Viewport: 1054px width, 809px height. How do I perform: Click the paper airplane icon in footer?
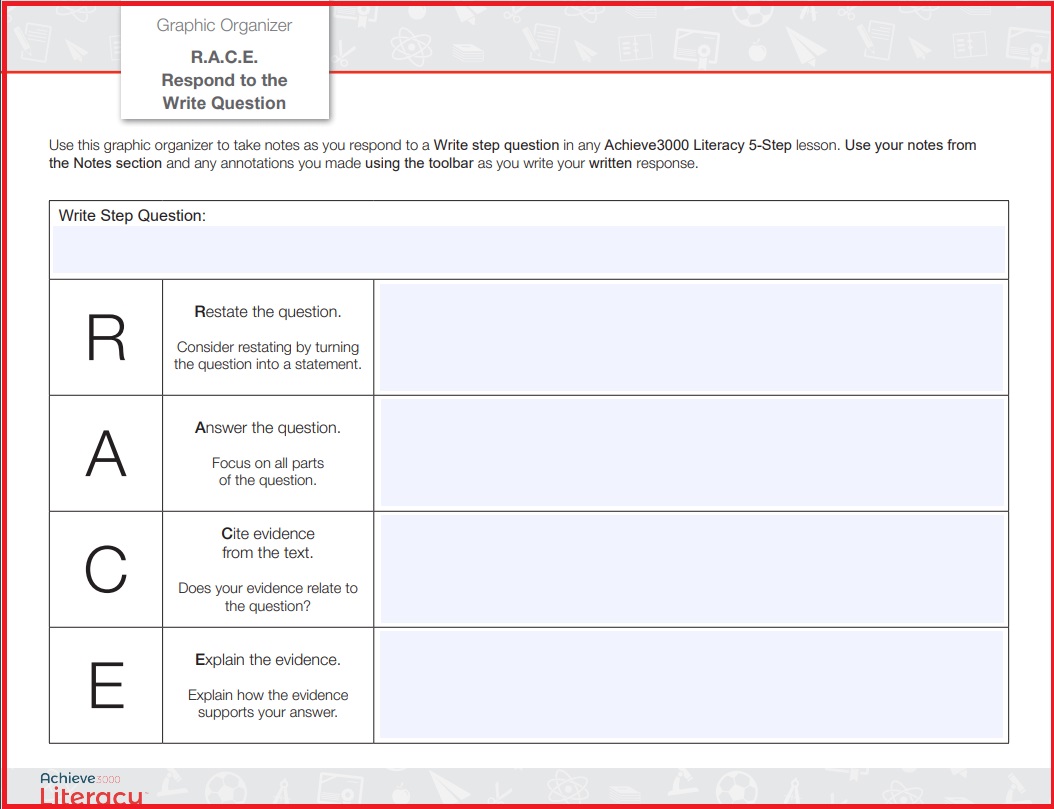click(450, 785)
